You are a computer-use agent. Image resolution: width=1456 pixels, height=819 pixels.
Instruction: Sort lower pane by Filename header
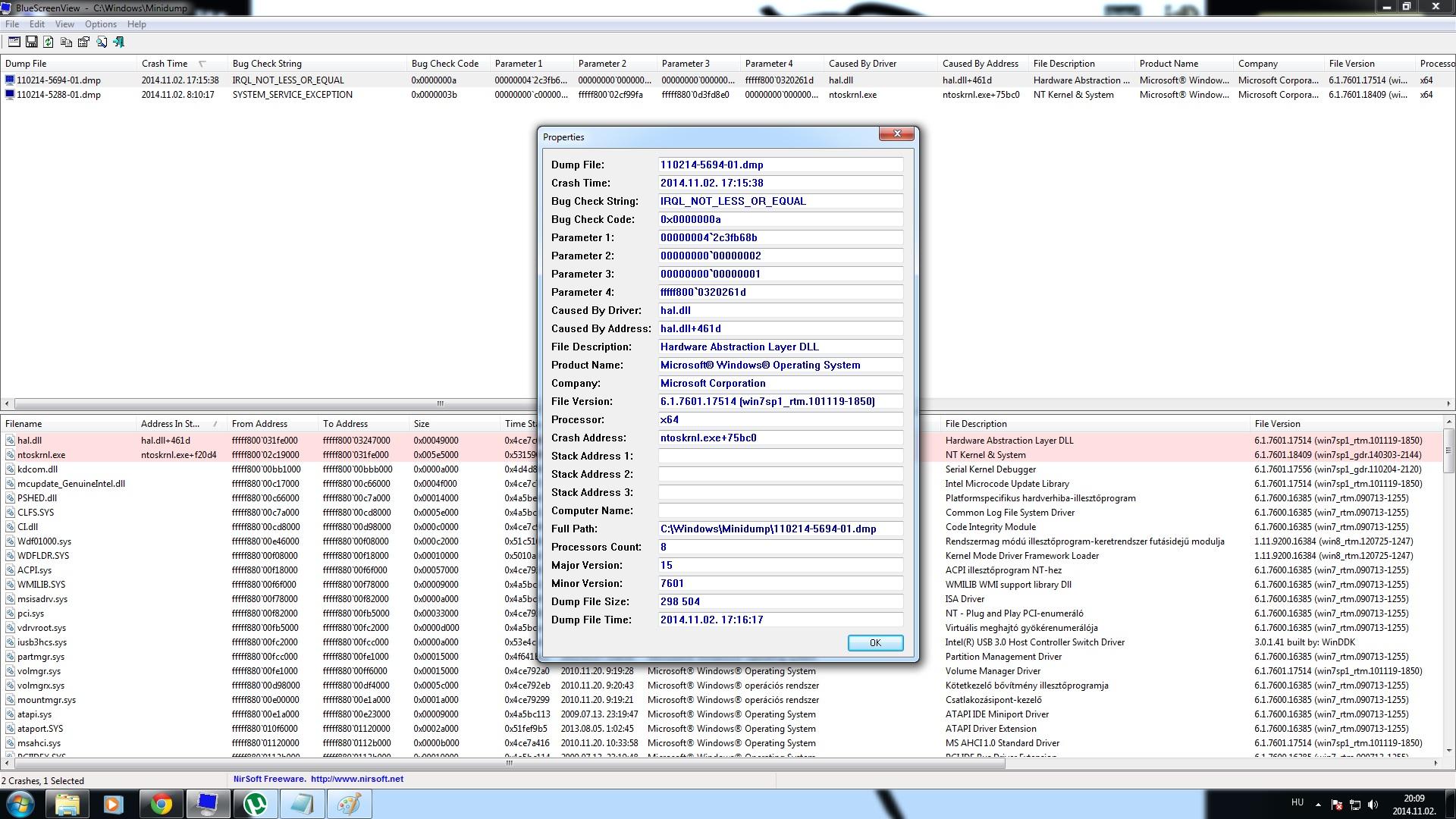click(x=68, y=424)
